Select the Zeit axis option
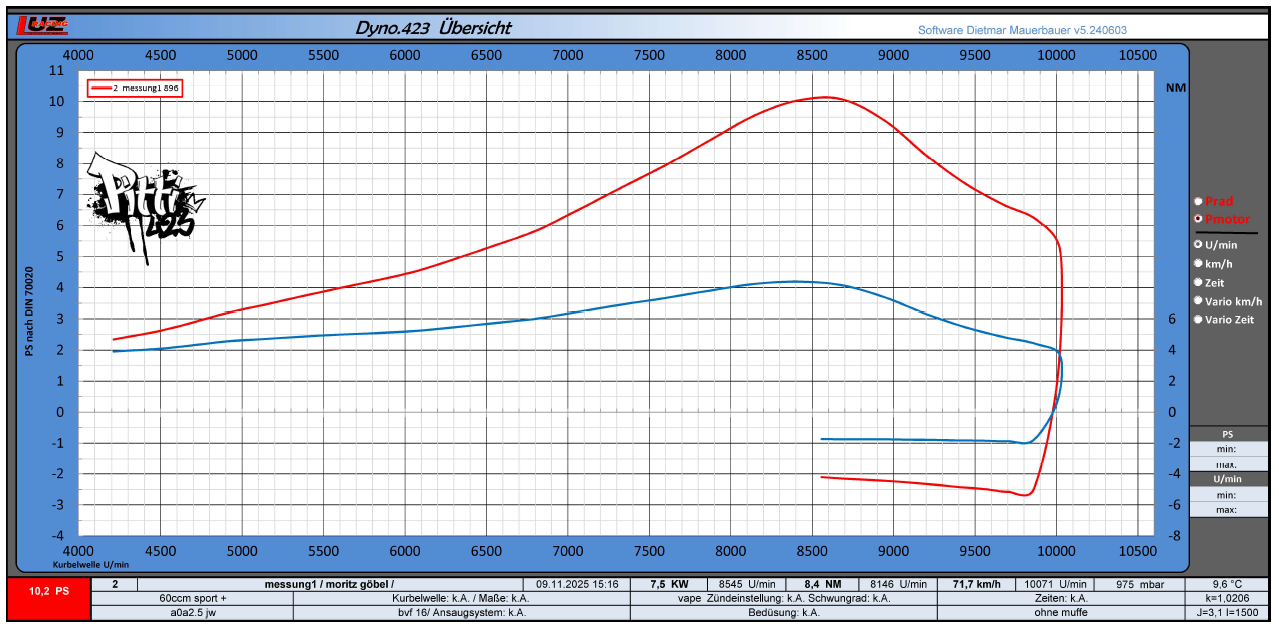This screenshot has width=1279, height=628. pos(1199,283)
